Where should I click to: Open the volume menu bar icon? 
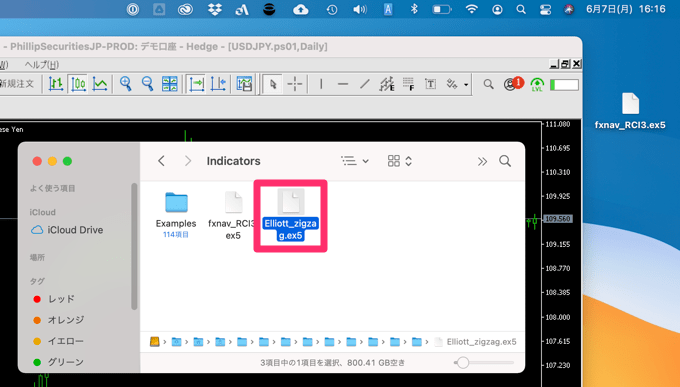360,9
